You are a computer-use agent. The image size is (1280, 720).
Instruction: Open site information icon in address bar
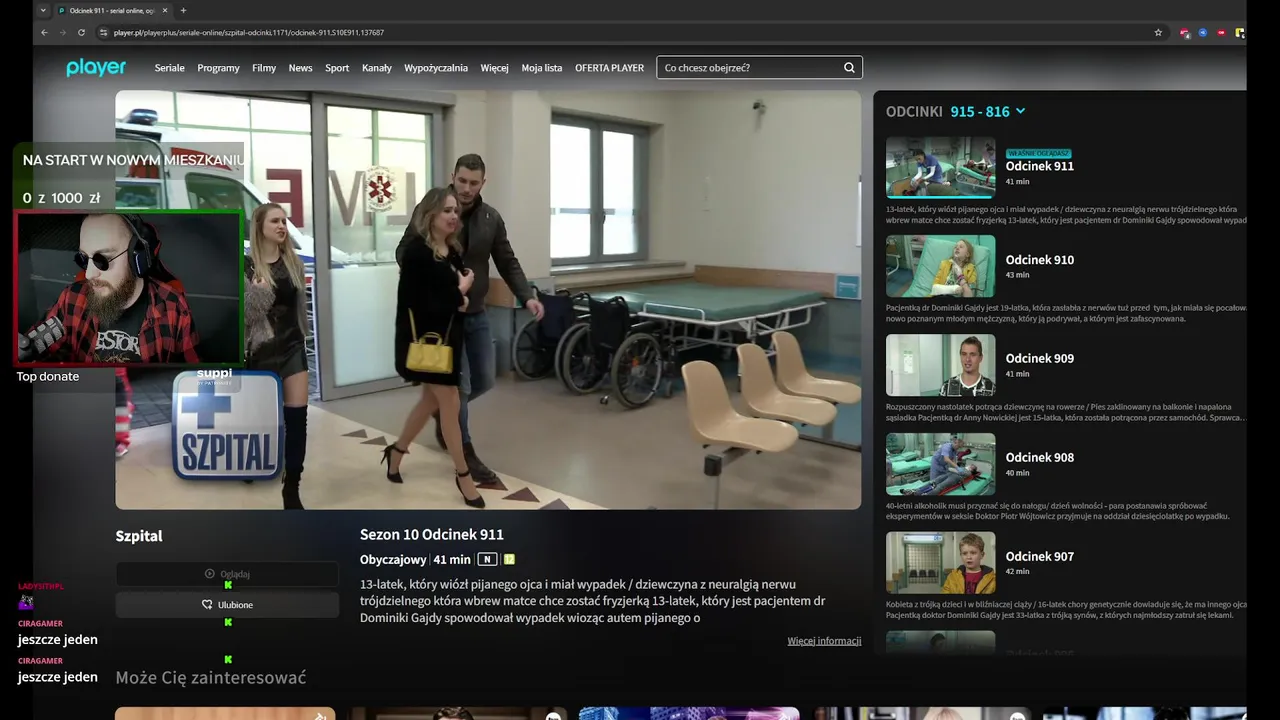click(103, 32)
